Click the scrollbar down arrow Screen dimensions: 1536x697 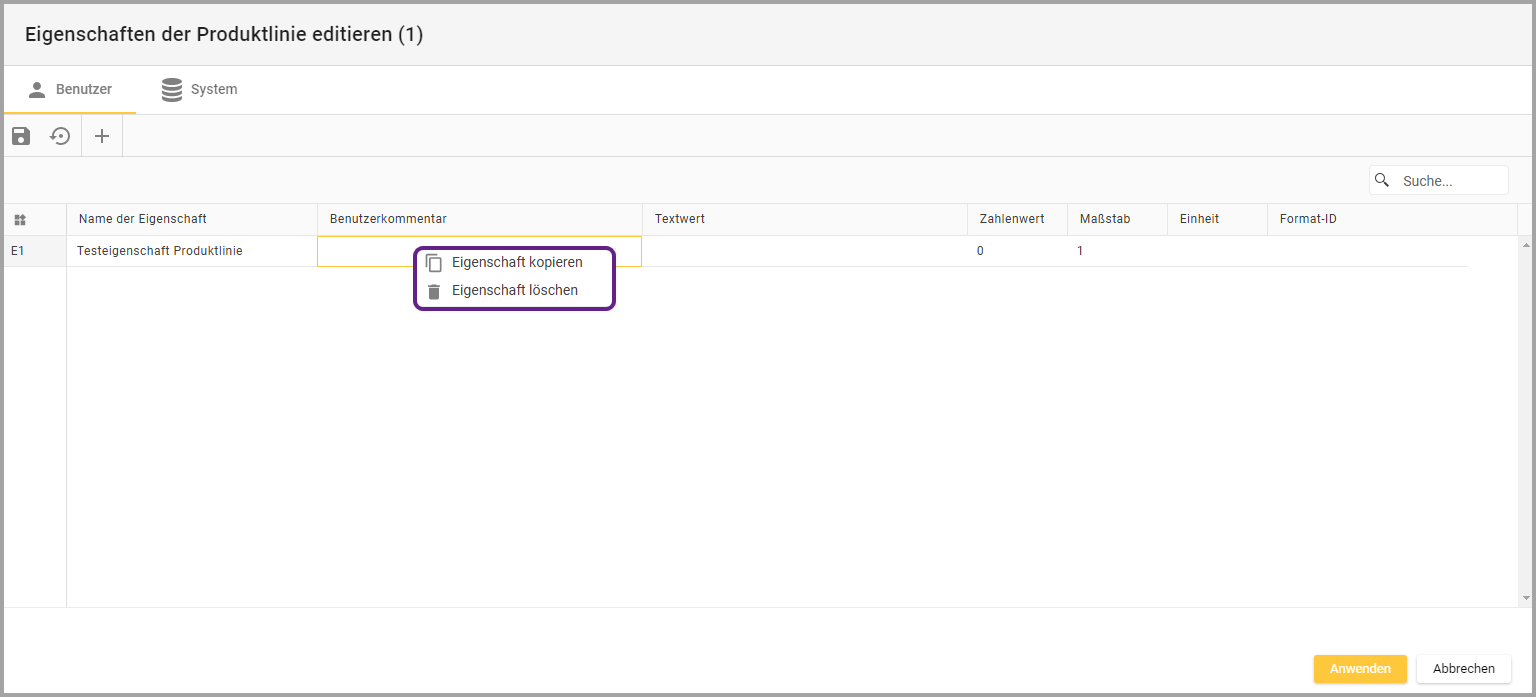[1525, 598]
